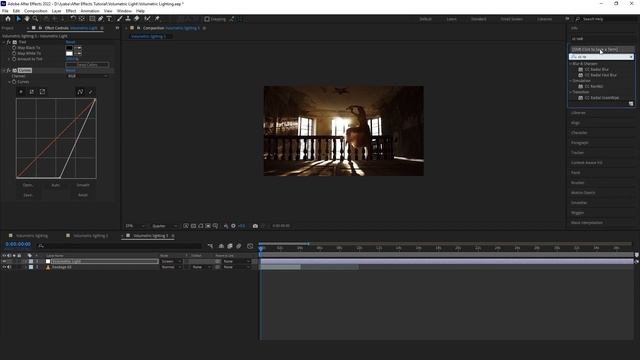
Task: Click the Hide Shy Layers icon in timeline
Action: (x=221, y=246)
